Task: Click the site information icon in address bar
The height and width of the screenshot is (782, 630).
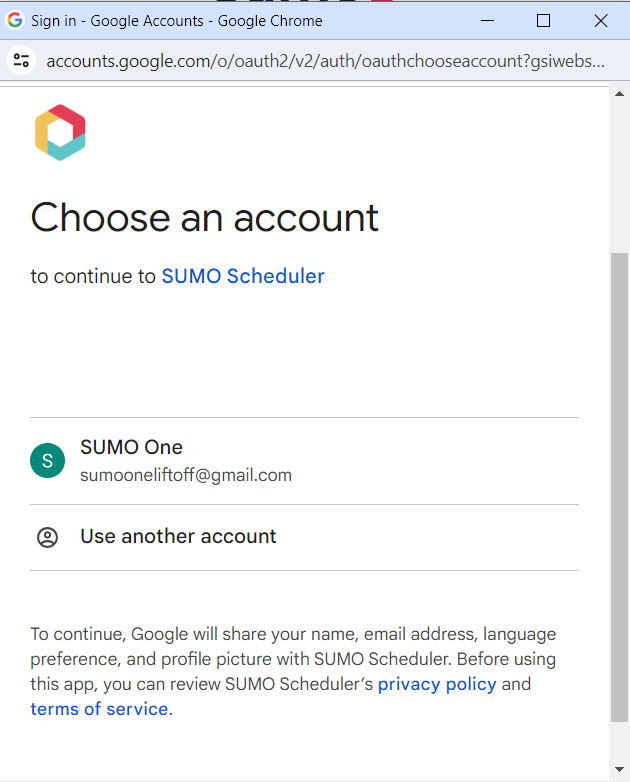Action: point(21,60)
